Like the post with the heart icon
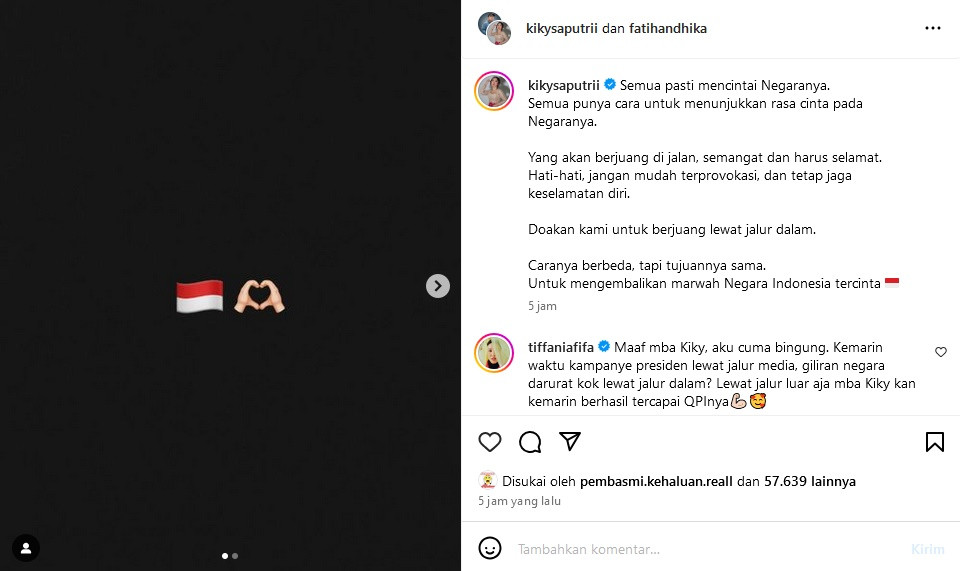 tap(490, 442)
